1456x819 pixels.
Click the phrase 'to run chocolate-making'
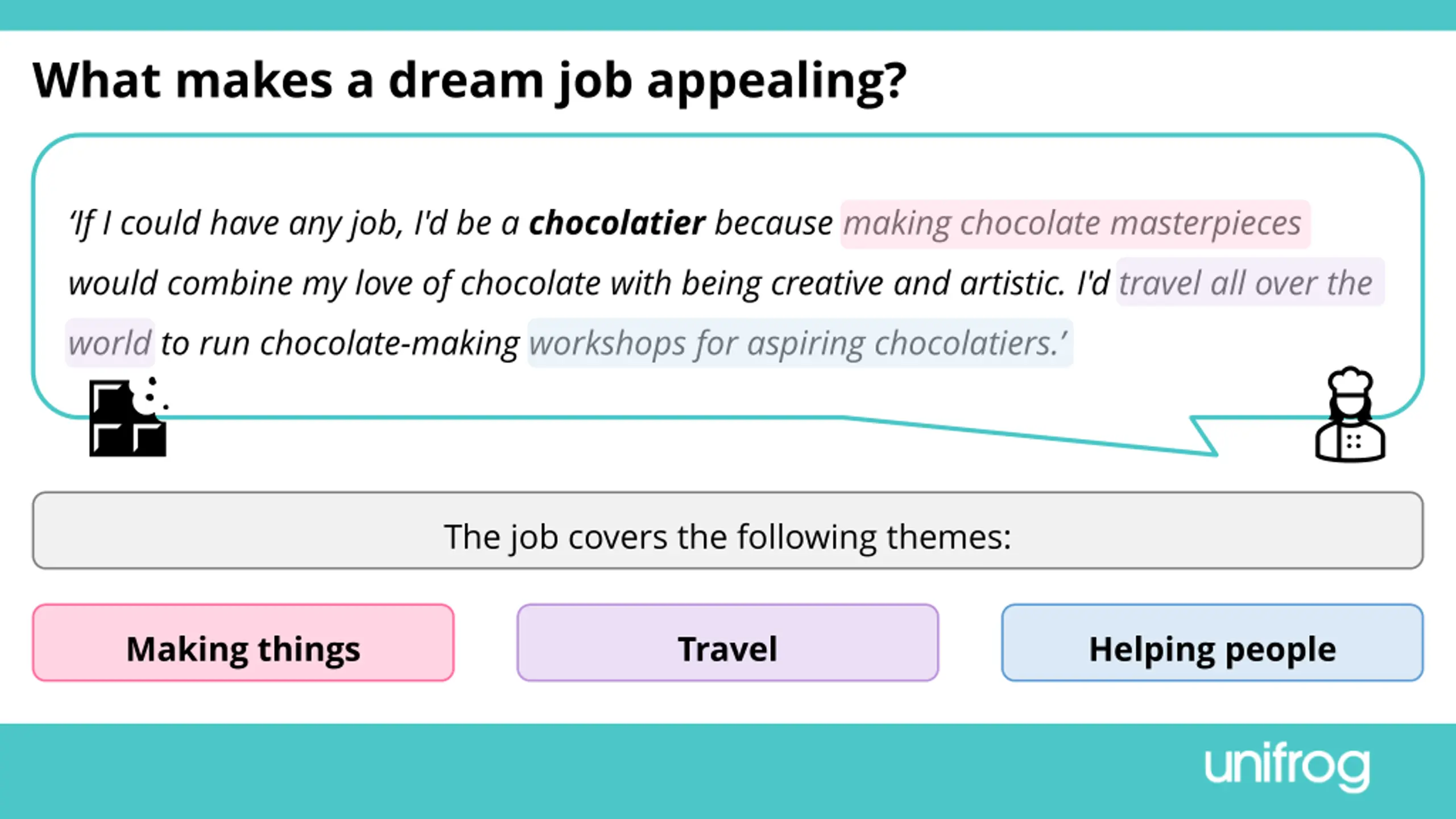[x=340, y=343]
